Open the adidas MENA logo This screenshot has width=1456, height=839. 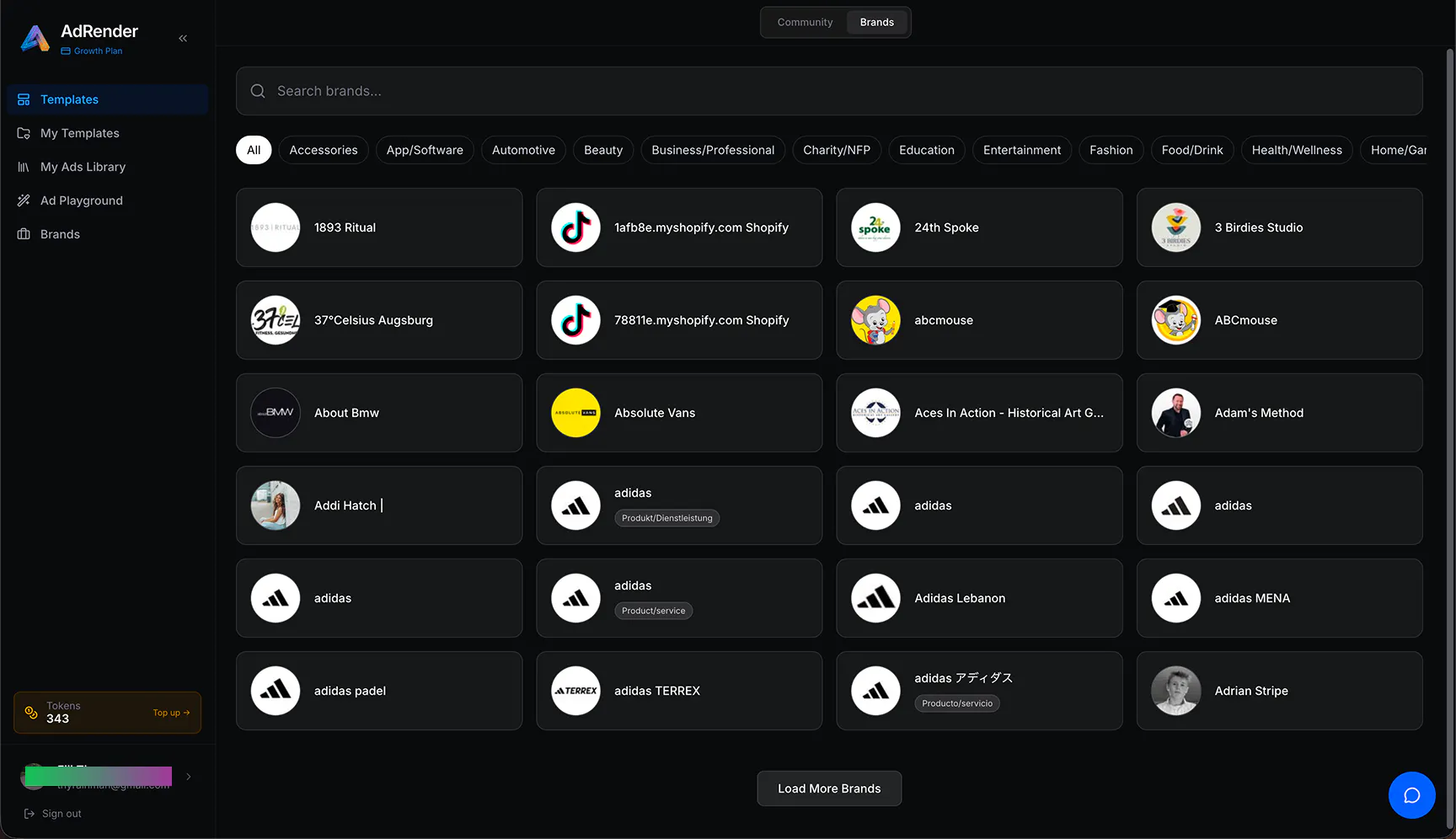pos(1176,598)
